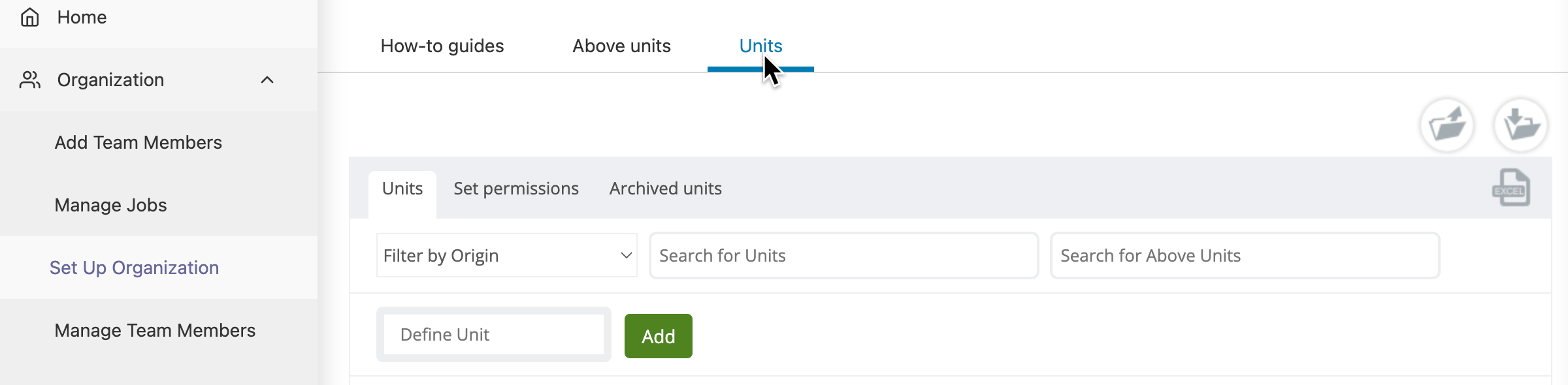Screen dimensions: 1568x385
Task: Select the Units sub-tab in panel
Action: click(x=402, y=189)
